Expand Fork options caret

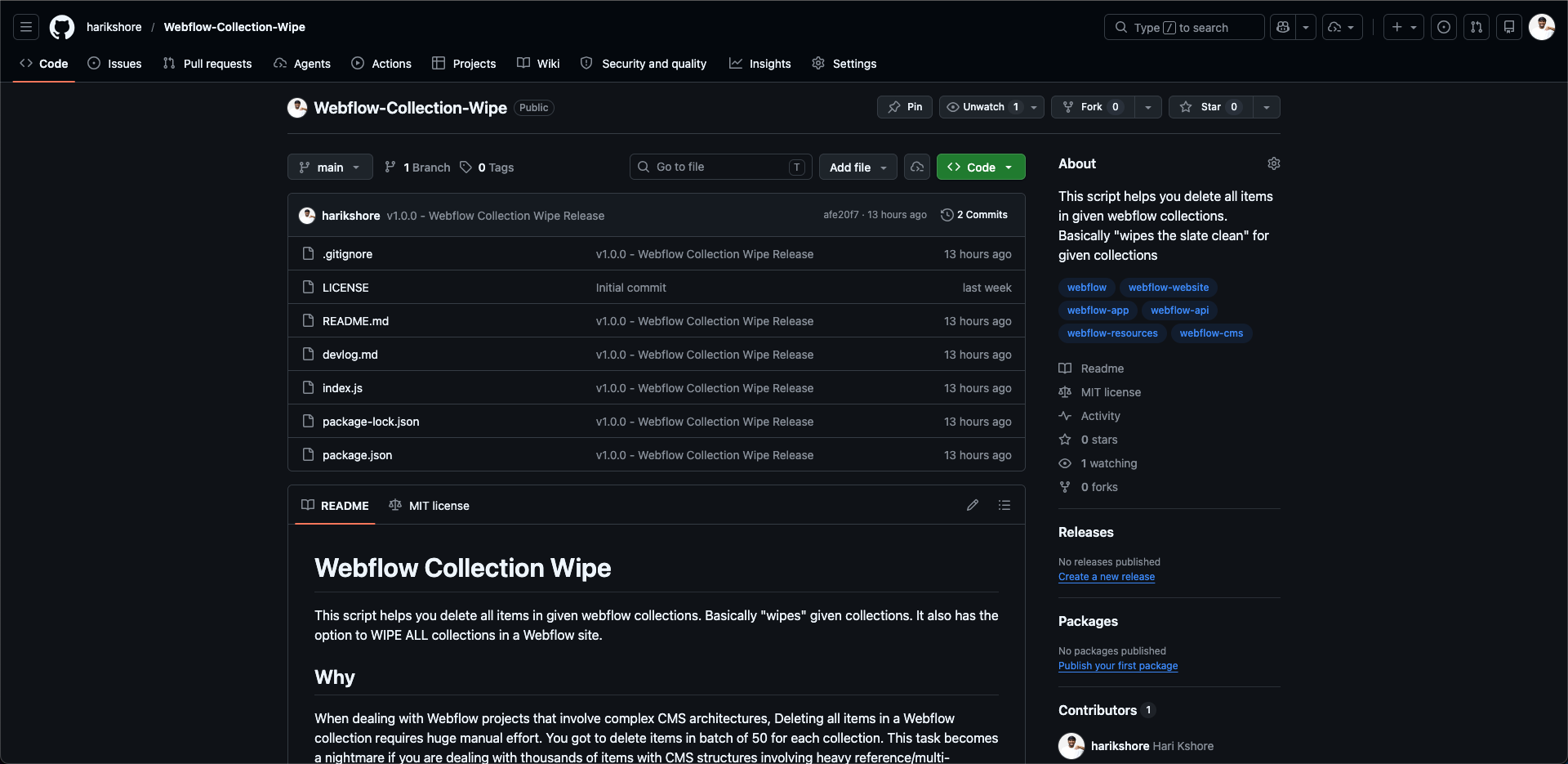click(1148, 107)
